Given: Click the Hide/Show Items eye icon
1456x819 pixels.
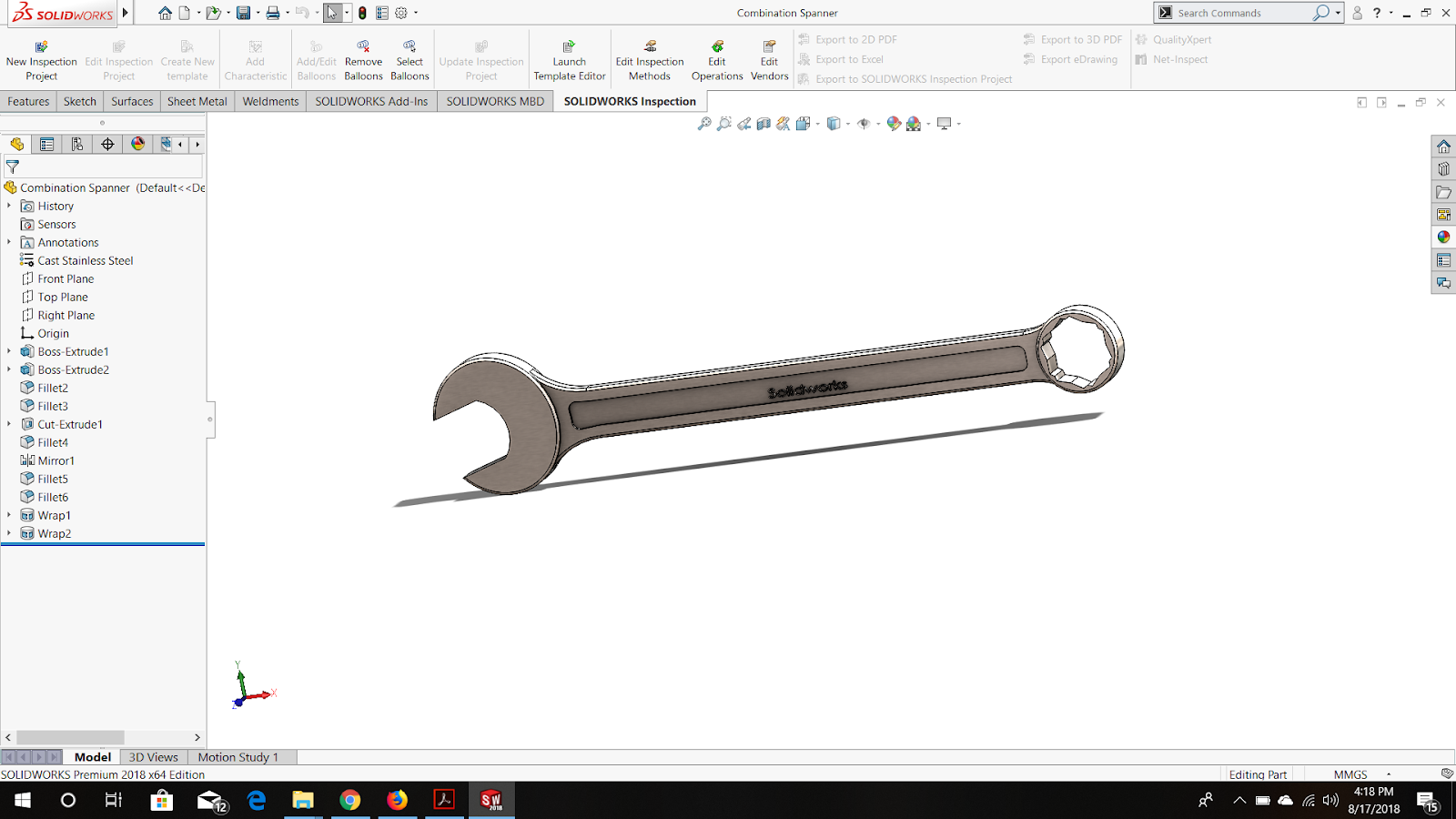Looking at the screenshot, I should (x=864, y=124).
